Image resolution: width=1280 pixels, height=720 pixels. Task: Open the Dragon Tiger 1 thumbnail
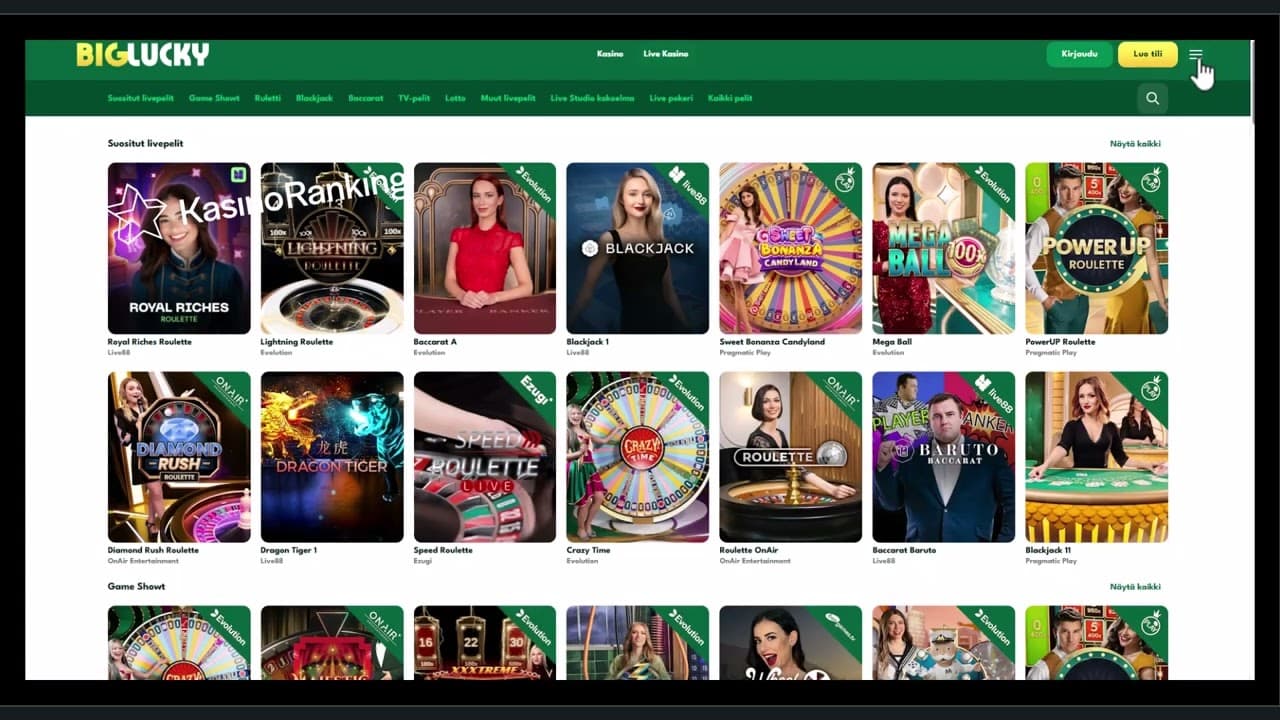click(332, 457)
